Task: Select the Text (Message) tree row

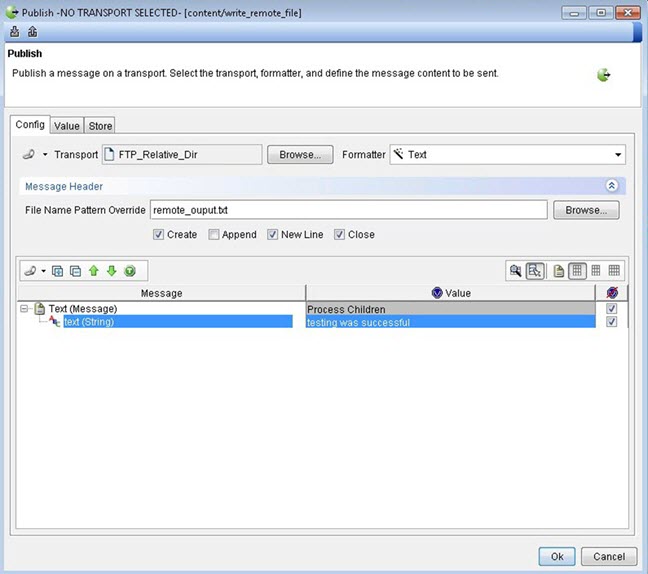Action: pos(83,309)
